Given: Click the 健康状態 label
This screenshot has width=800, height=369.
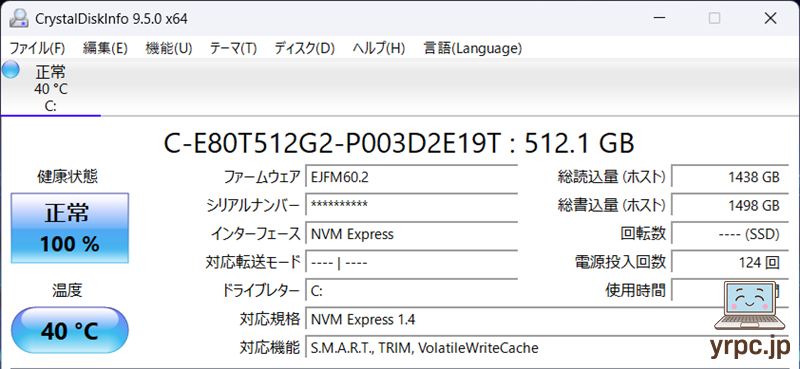Looking at the screenshot, I should pyautogui.click(x=67, y=177).
